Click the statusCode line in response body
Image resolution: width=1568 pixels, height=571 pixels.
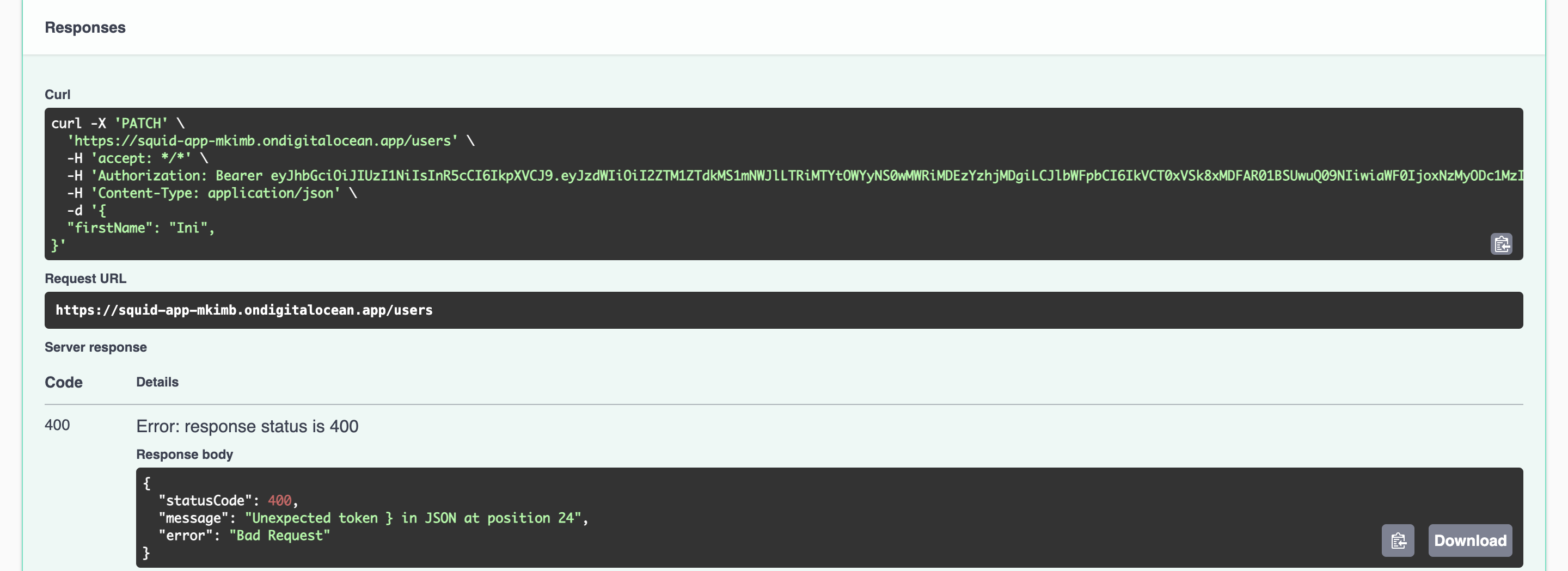[x=228, y=500]
